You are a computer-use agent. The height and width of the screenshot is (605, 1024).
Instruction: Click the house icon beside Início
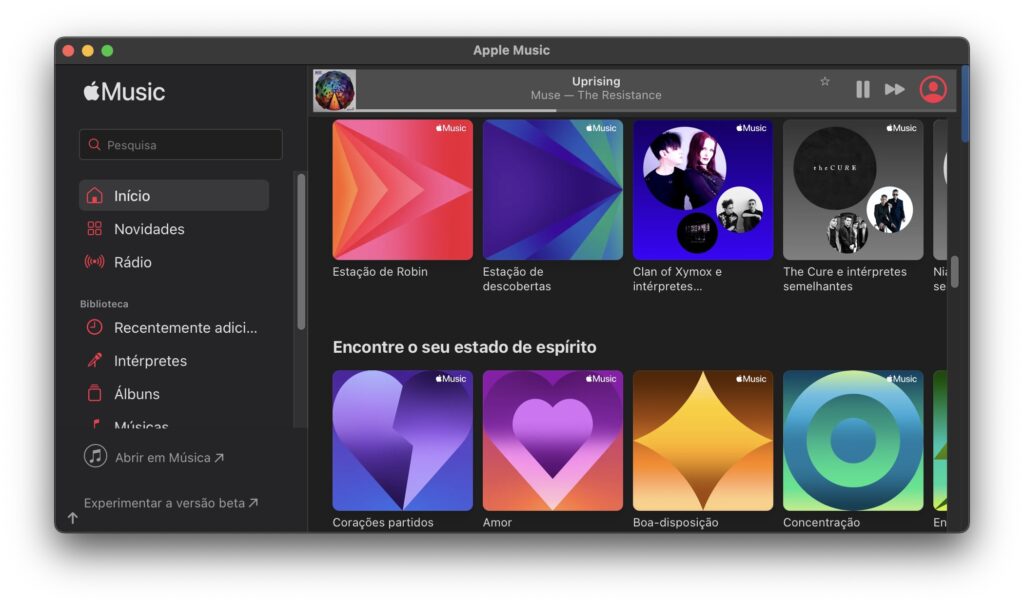(x=95, y=195)
